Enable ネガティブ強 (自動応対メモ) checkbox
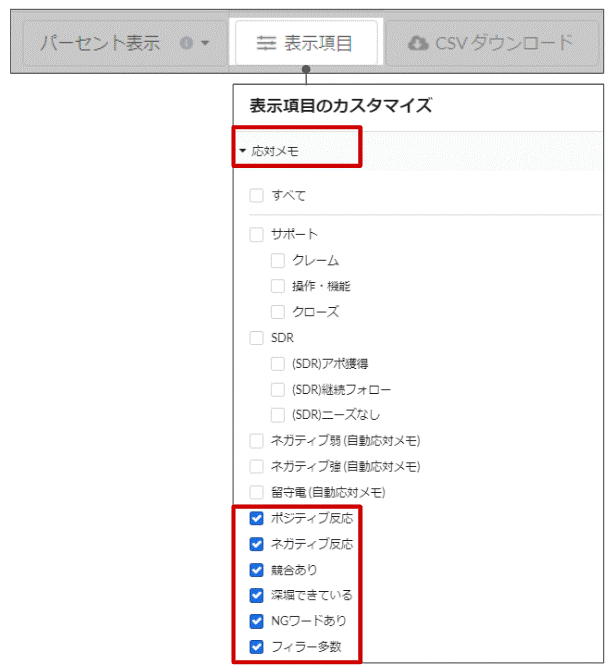 pos(256,466)
